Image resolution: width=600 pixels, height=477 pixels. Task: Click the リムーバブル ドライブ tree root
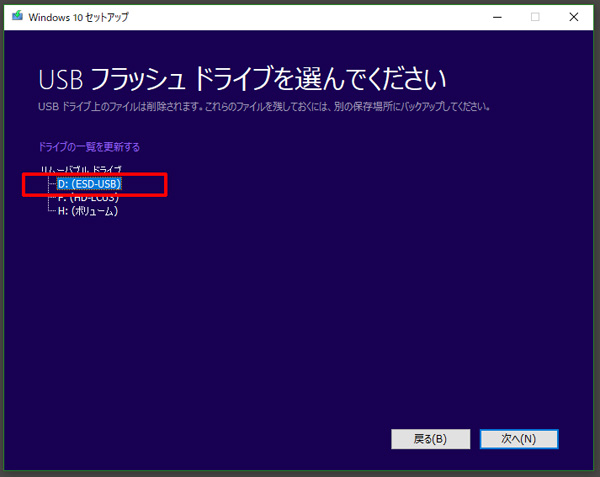(x=81, y=169)
